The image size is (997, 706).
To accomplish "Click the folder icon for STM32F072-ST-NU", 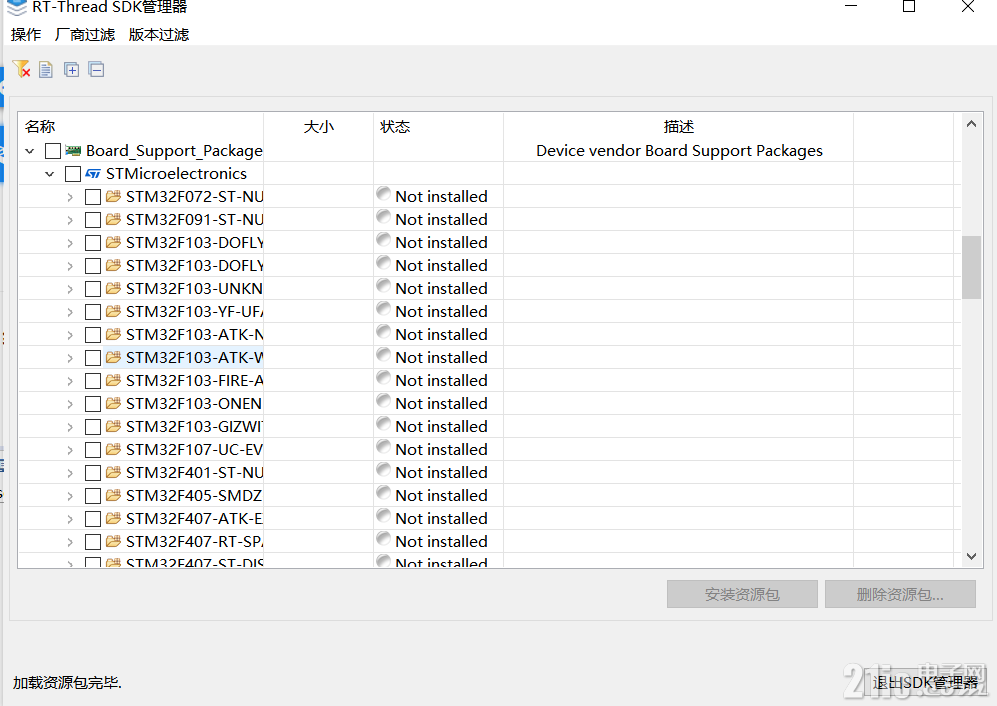I will point(114,197).
